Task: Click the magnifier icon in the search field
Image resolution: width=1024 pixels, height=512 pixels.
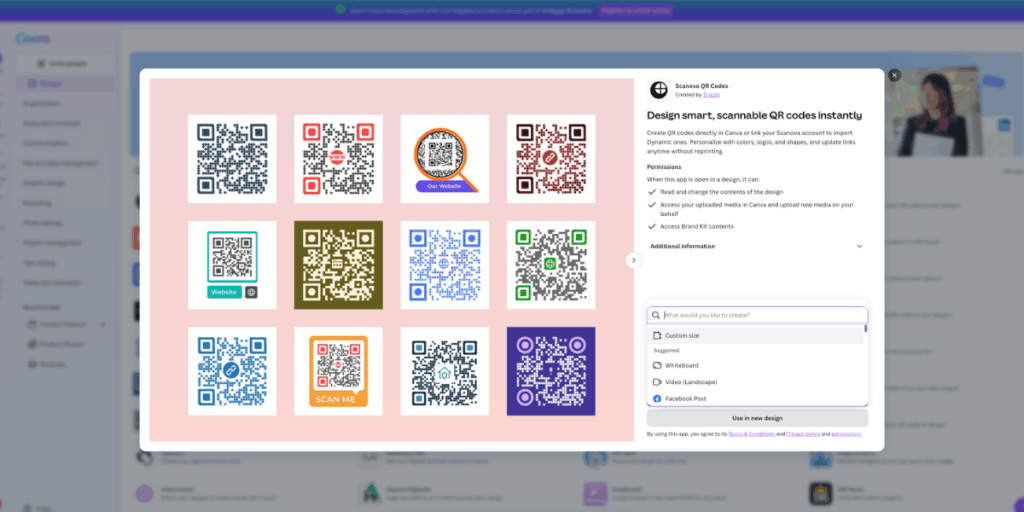Action: tap(656, 315)
